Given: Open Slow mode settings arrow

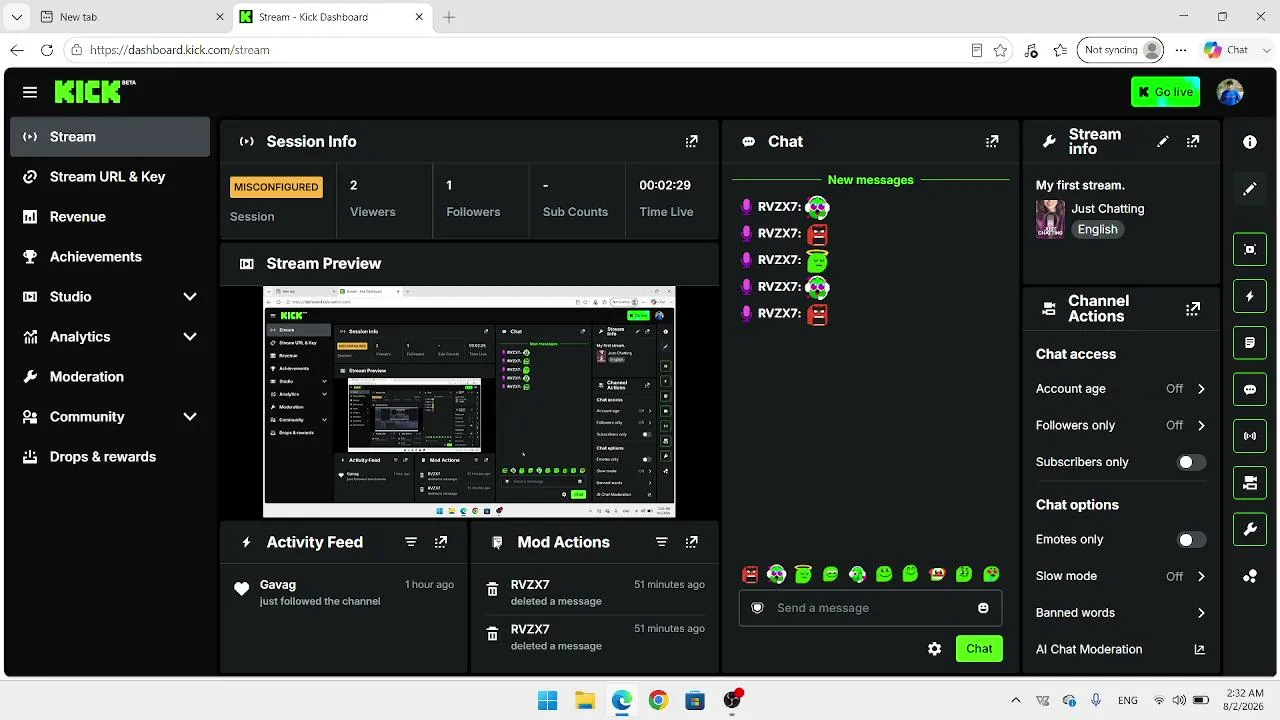Looking at the screenshot, I should pos(1201,577).
